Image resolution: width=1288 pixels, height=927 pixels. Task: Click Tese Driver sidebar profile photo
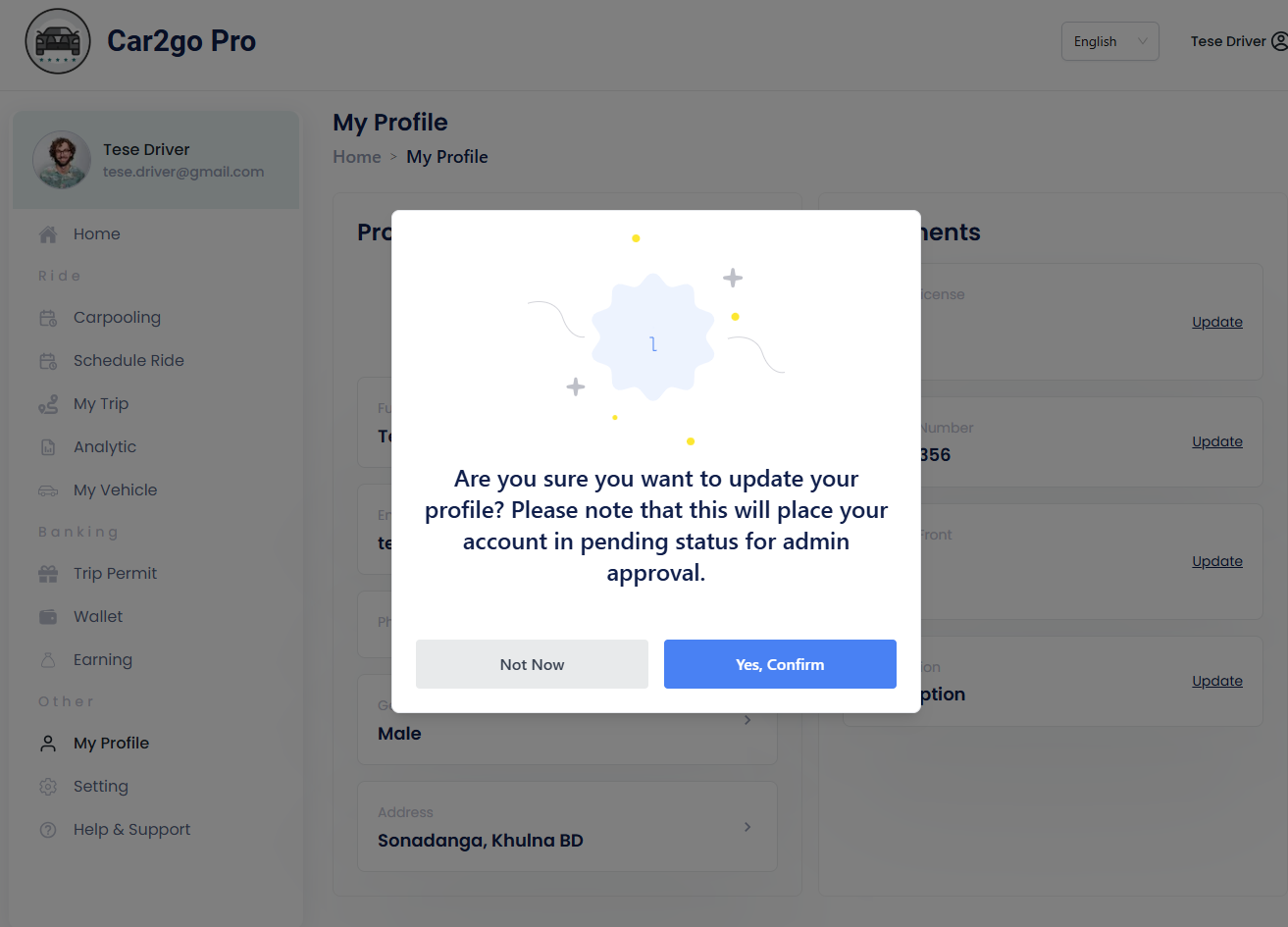(62, 160)
